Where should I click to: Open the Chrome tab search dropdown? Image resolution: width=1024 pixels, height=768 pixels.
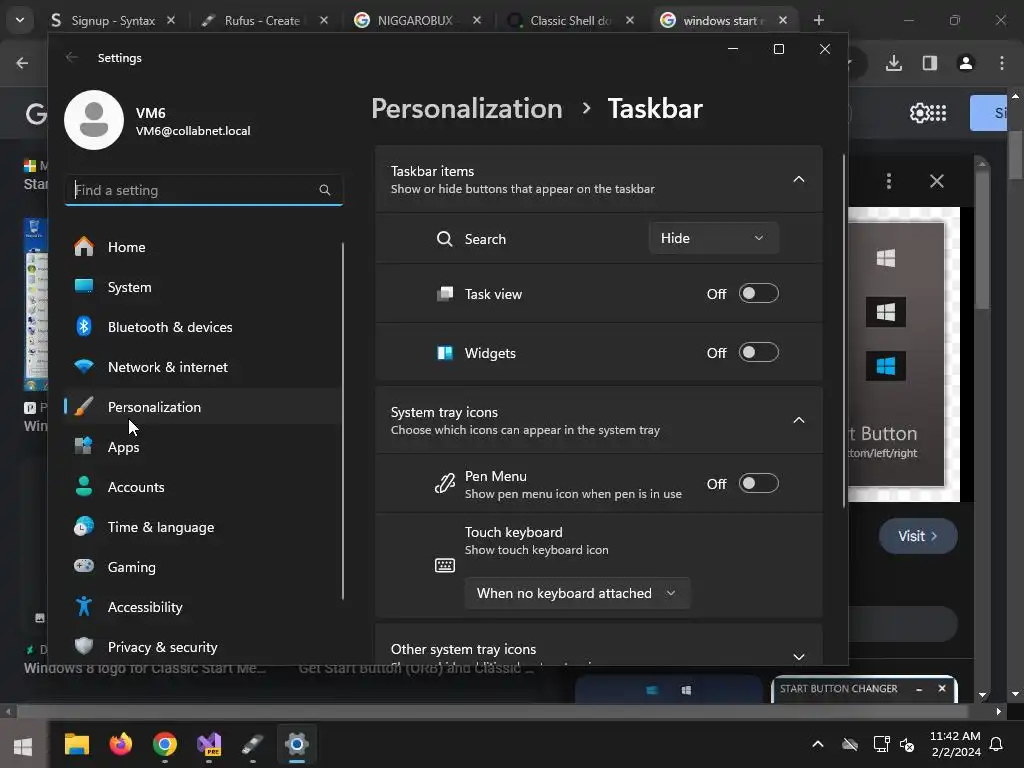[x=20, y=20]
